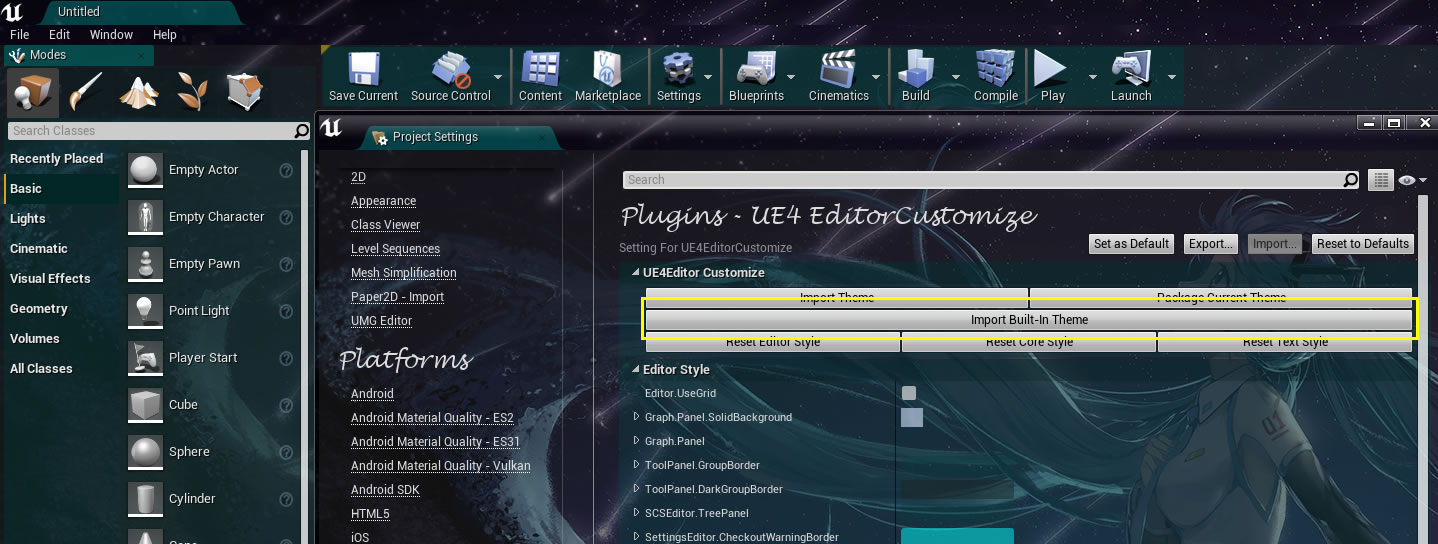The width and height of the screenshot is (1438, 544).
Task: Open the File menu
Action: point(19,34)
